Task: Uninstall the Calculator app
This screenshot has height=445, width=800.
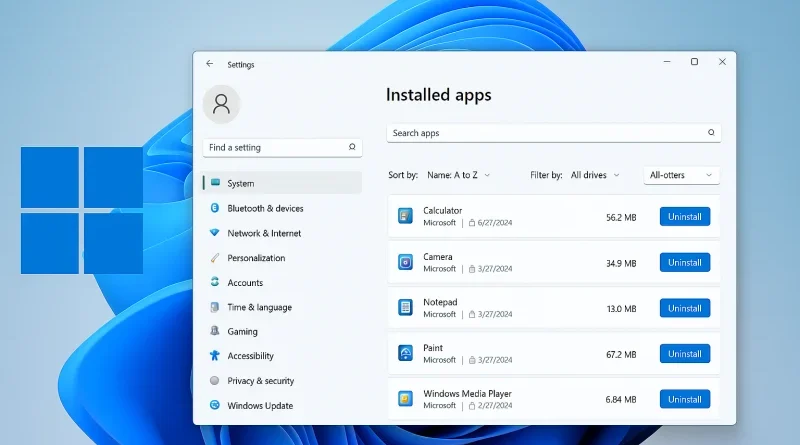Action: [x=685, y=216]
